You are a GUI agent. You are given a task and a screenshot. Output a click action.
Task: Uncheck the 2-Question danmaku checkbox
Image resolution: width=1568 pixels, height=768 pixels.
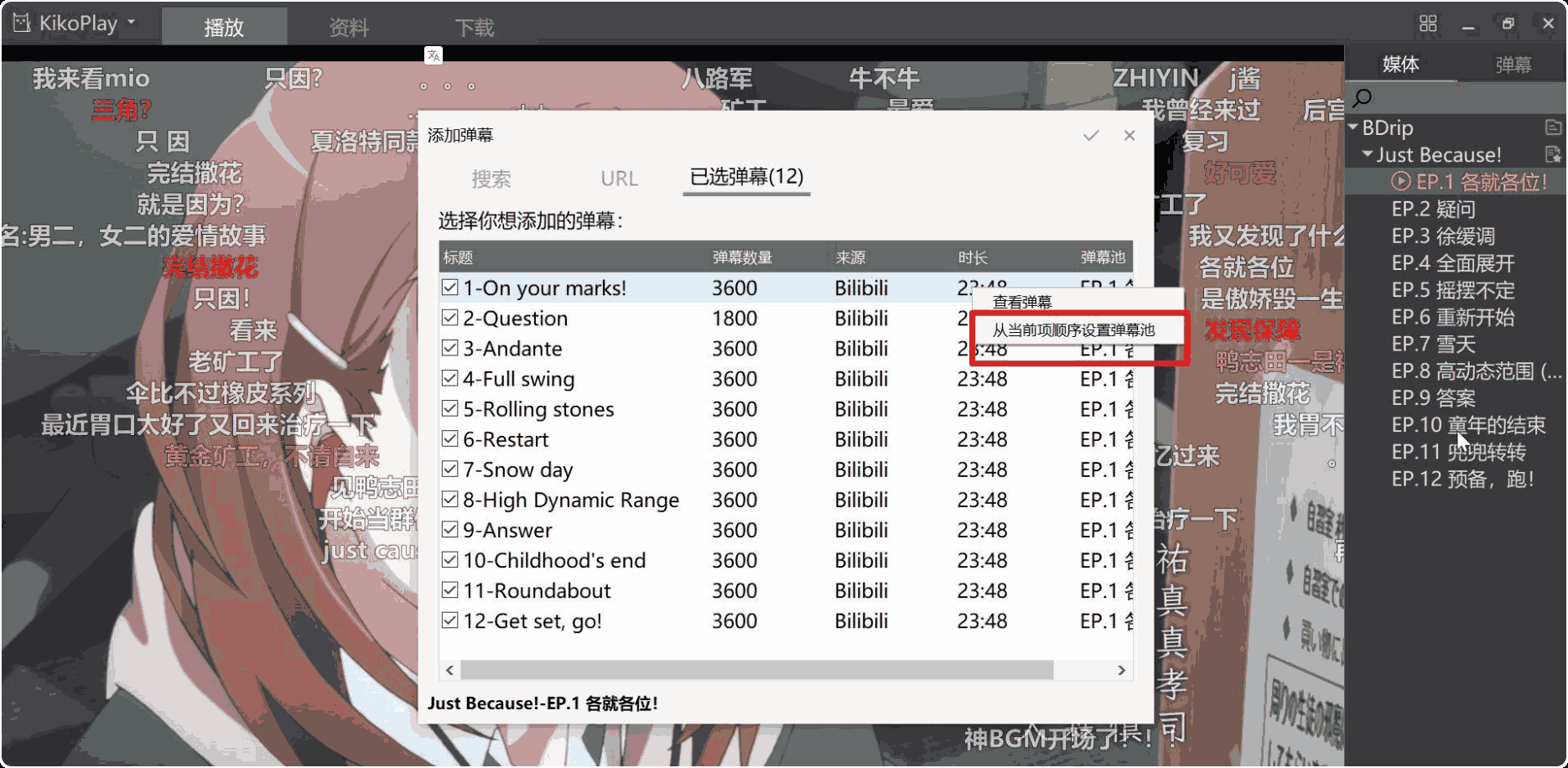[x=450, y=318]
